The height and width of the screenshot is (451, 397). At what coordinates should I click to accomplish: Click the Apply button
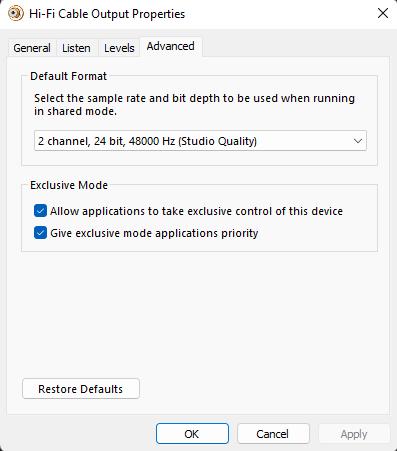point(354,434)
